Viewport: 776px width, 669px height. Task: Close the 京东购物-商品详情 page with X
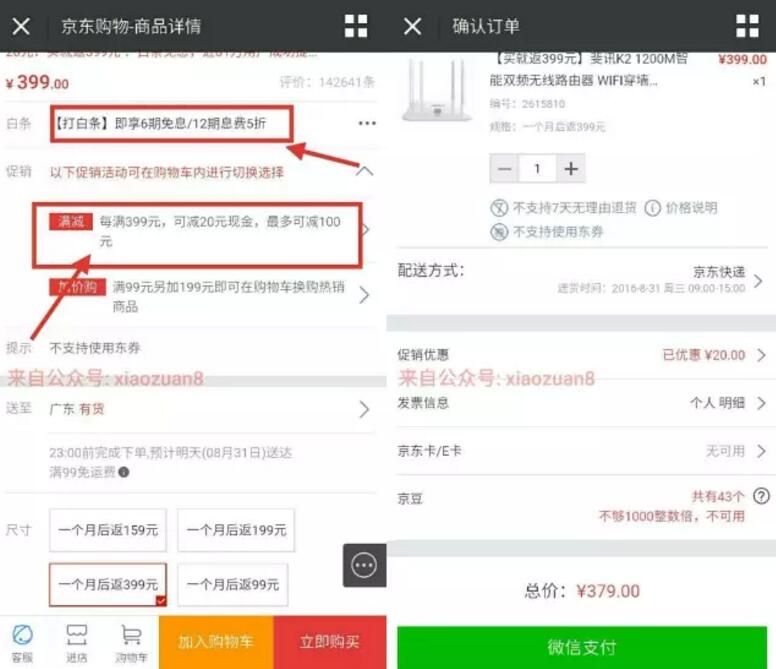[x=21, y=26]
